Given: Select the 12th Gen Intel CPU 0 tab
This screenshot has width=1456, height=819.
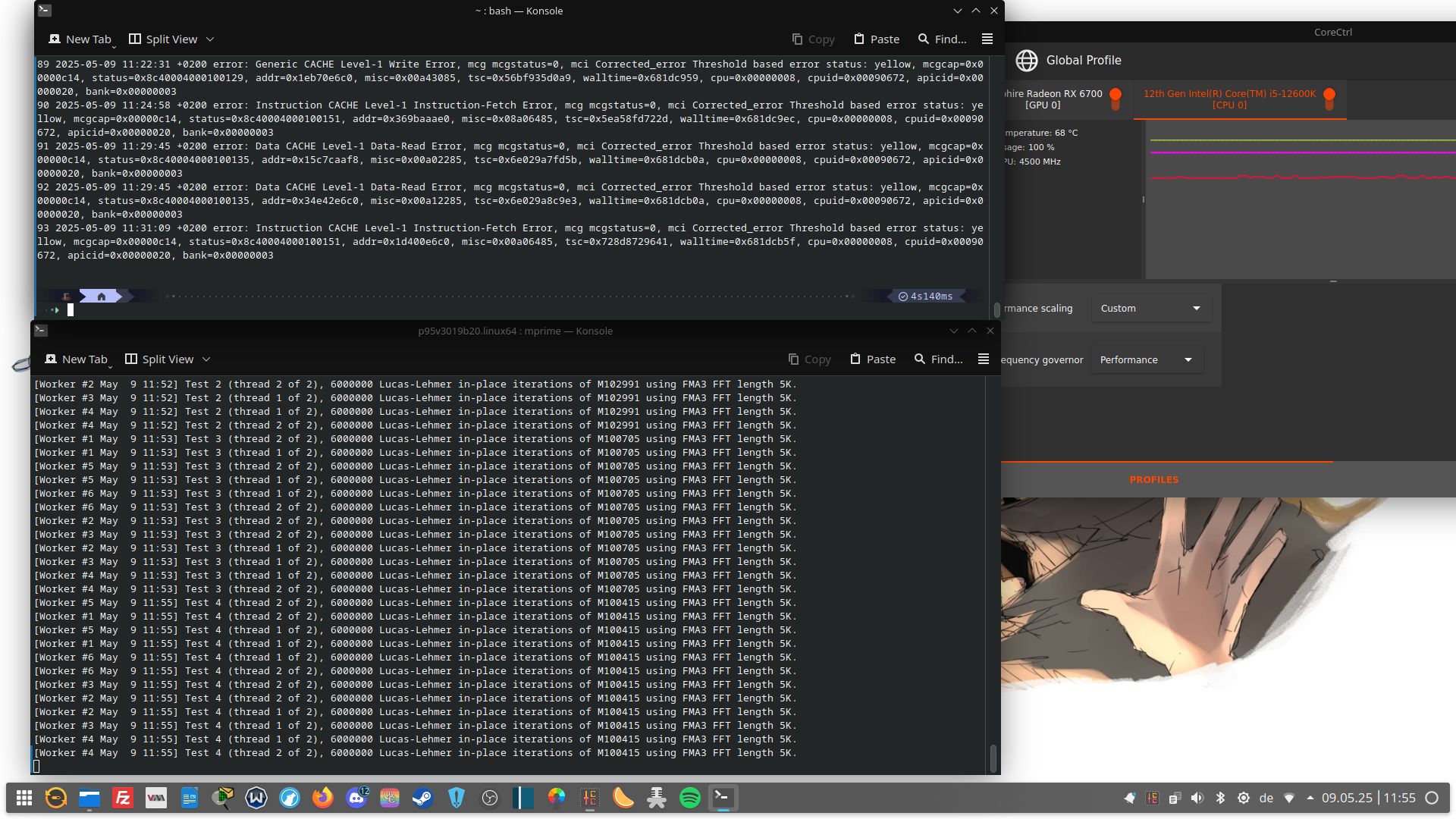Looking at the screenshot, I should [x=1228, y=99].
